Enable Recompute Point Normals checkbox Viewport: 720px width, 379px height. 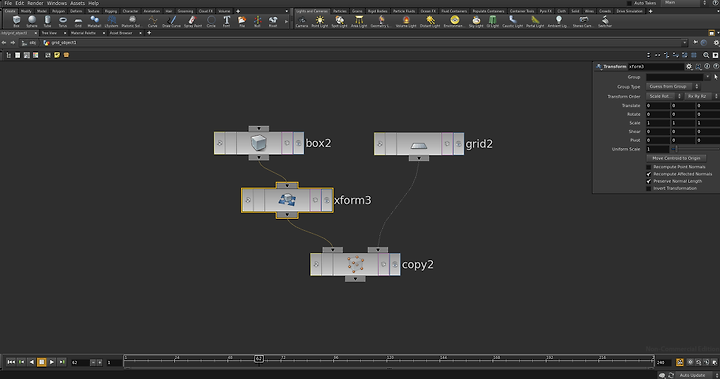pyautogui.click(x=649, y=167)
